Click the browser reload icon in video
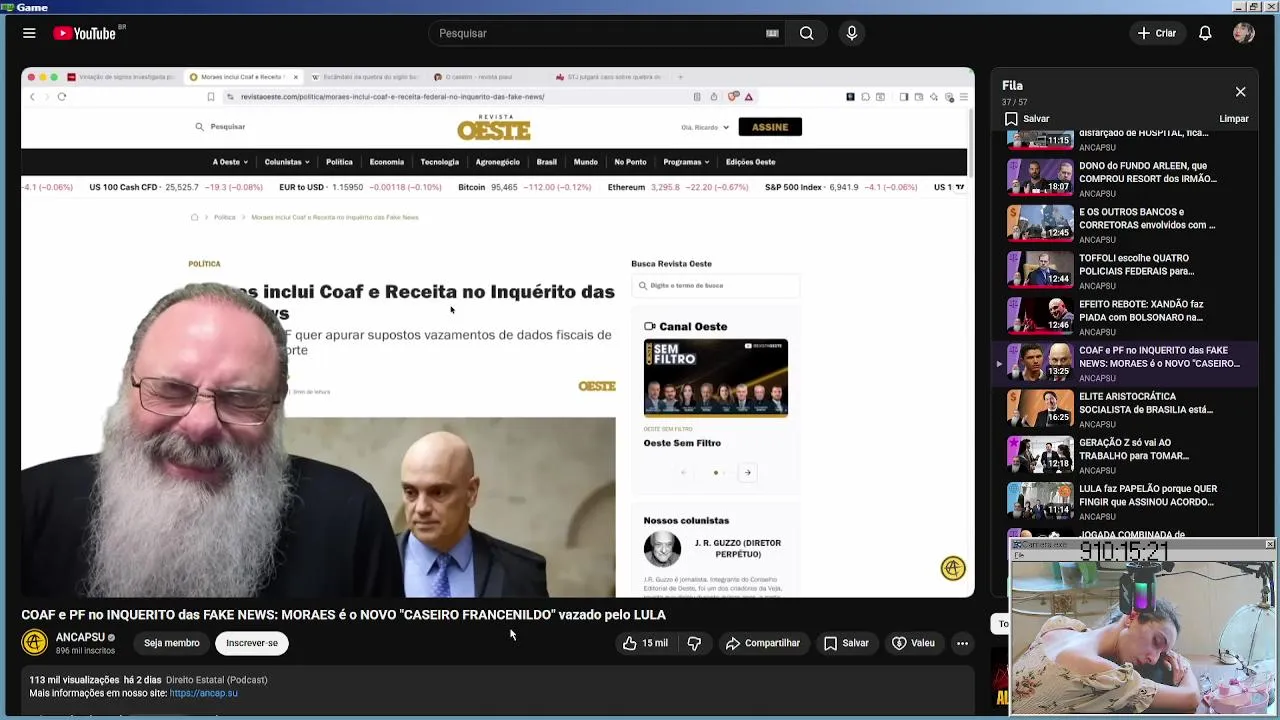The image size is (1280, 720). 62,97
